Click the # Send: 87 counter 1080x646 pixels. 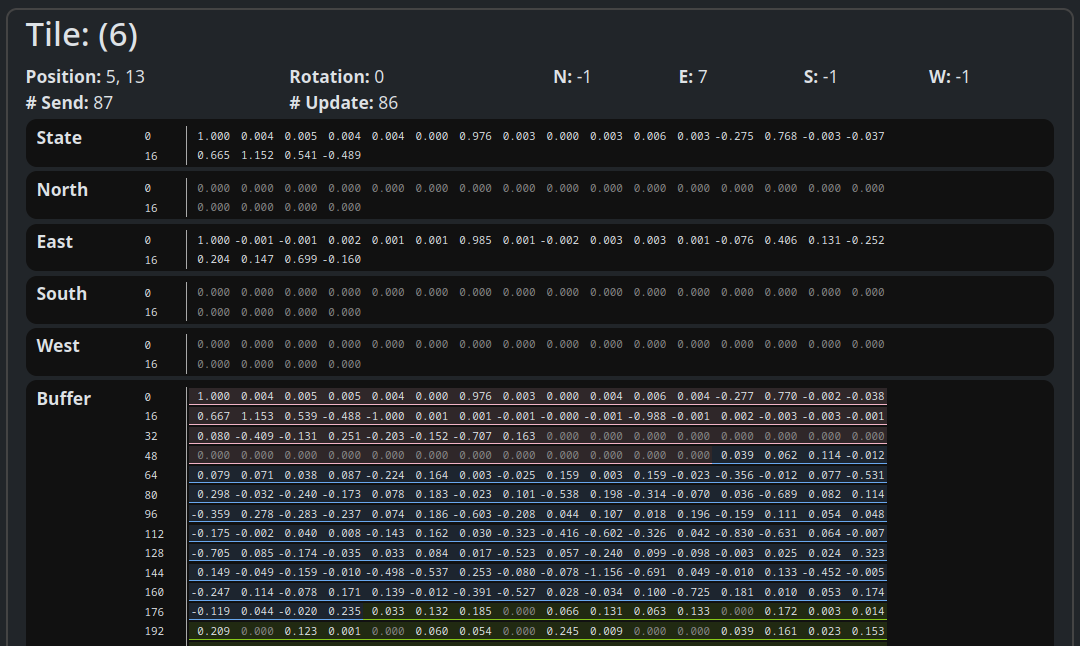tap(69, 103)
